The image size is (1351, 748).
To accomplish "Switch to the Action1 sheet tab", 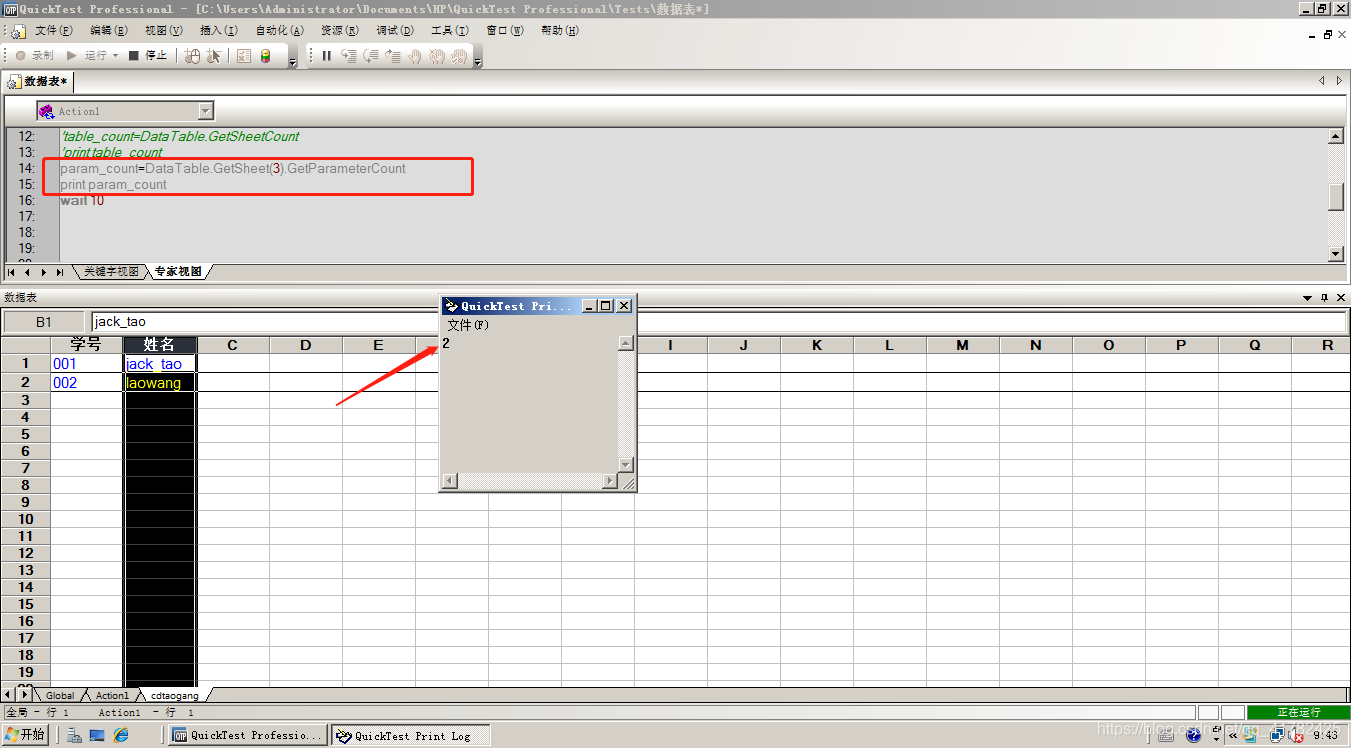I will click(x=112, y=695).
